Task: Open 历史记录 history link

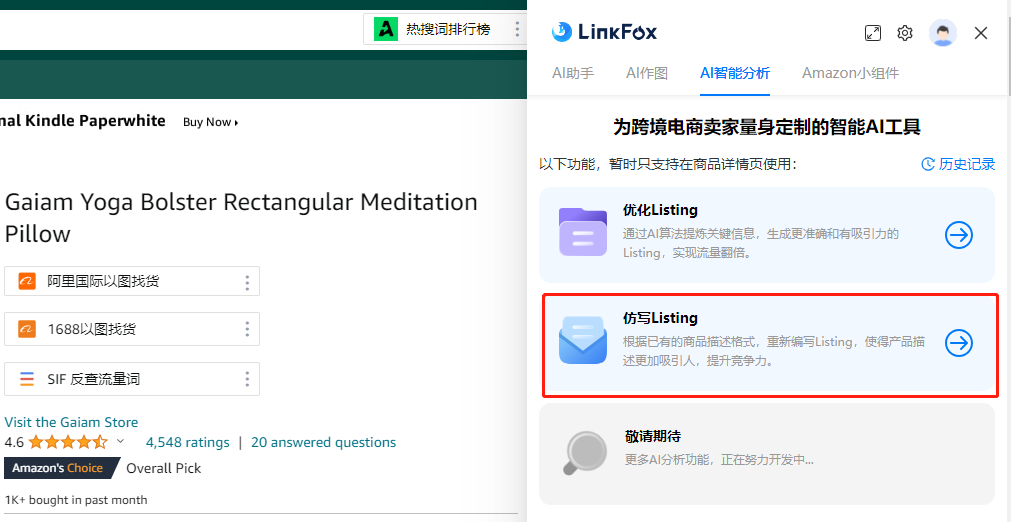Action: [959, 164]
